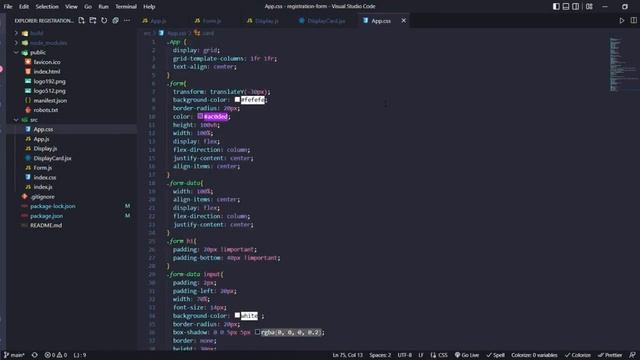Close the App.css editor tab
This screenshot has height=360, width=640.
point(404,20)
